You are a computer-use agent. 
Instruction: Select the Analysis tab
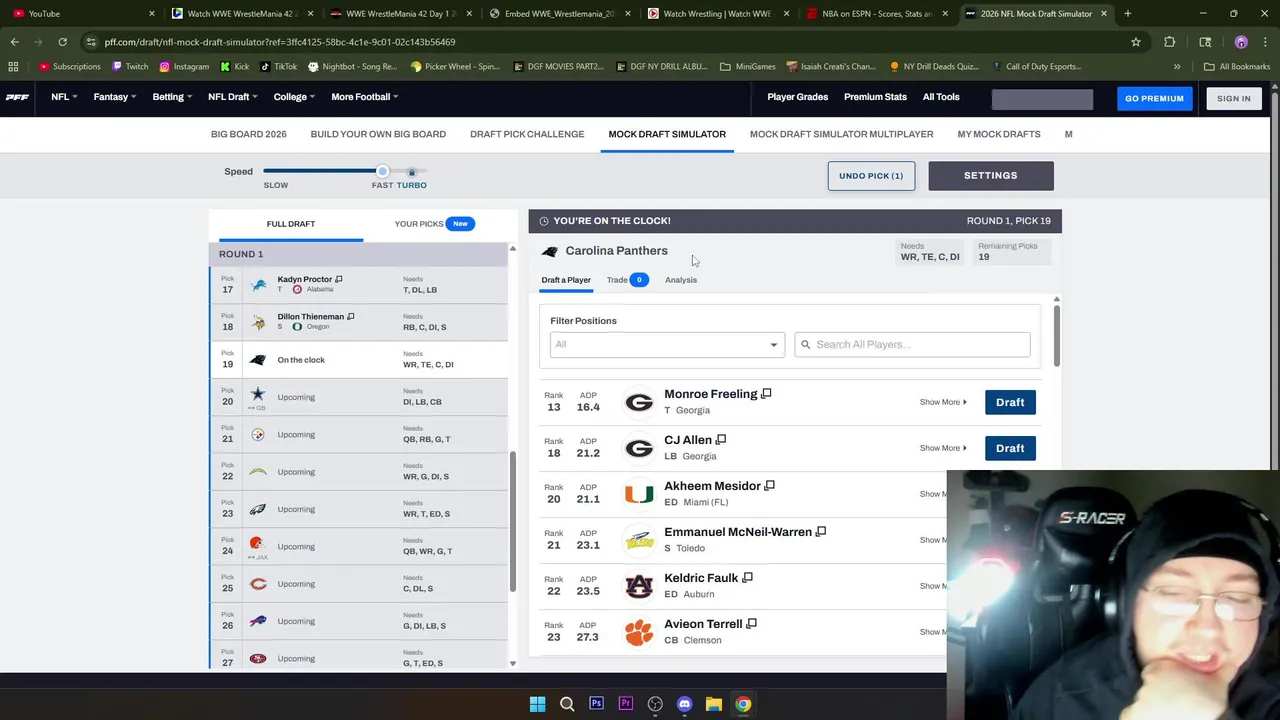(681, 280)
